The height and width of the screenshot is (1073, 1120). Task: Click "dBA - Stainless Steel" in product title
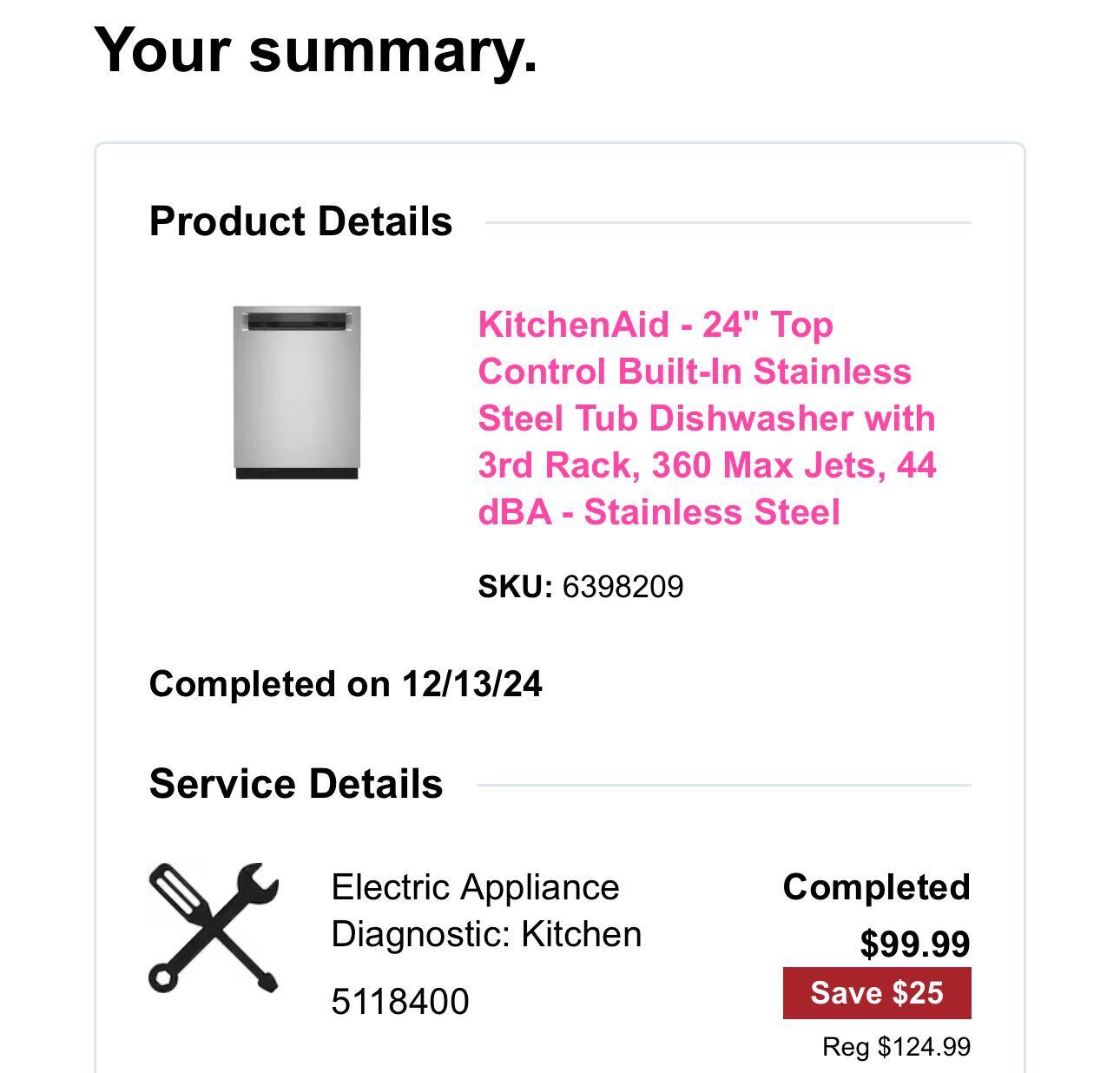pos(659,512)
